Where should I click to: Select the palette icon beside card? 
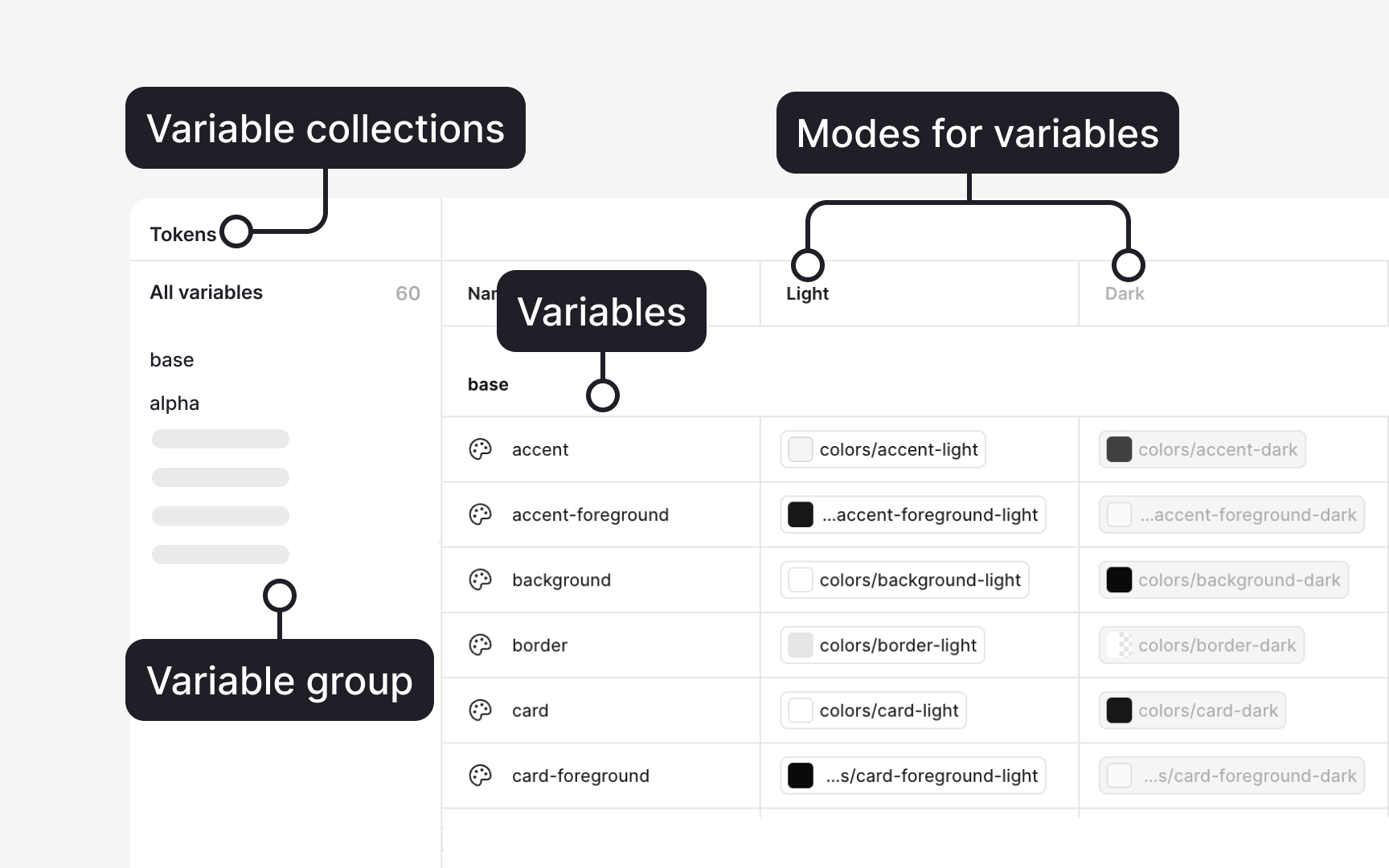481,710
